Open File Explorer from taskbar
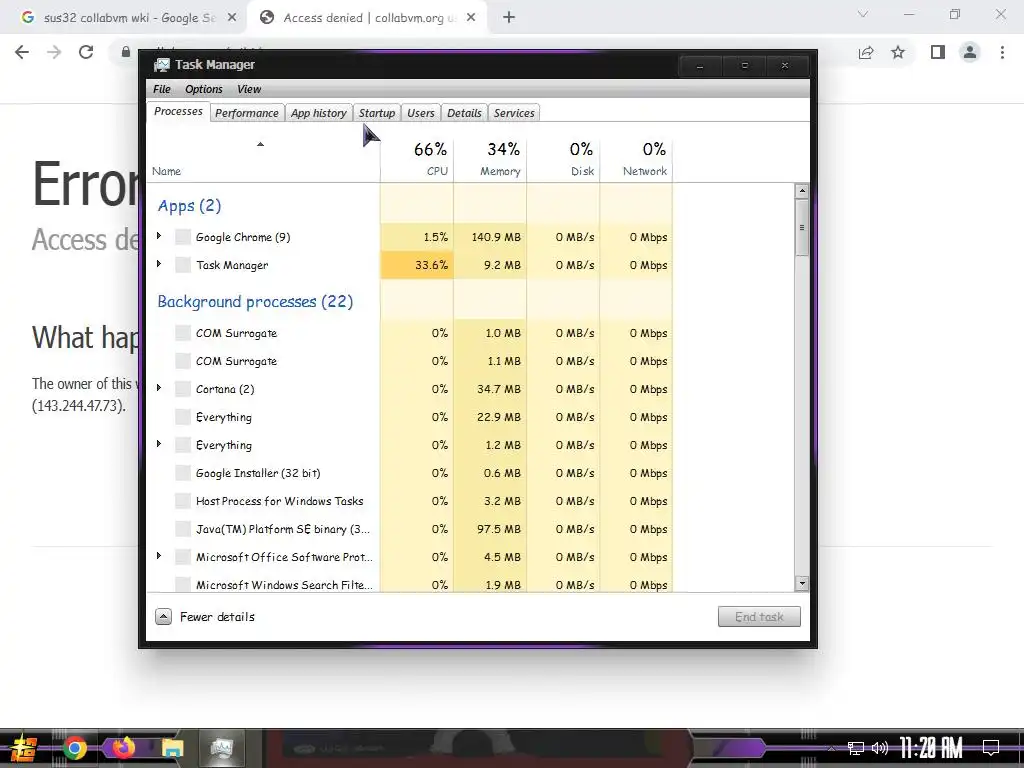 click(x=172, y=748)
